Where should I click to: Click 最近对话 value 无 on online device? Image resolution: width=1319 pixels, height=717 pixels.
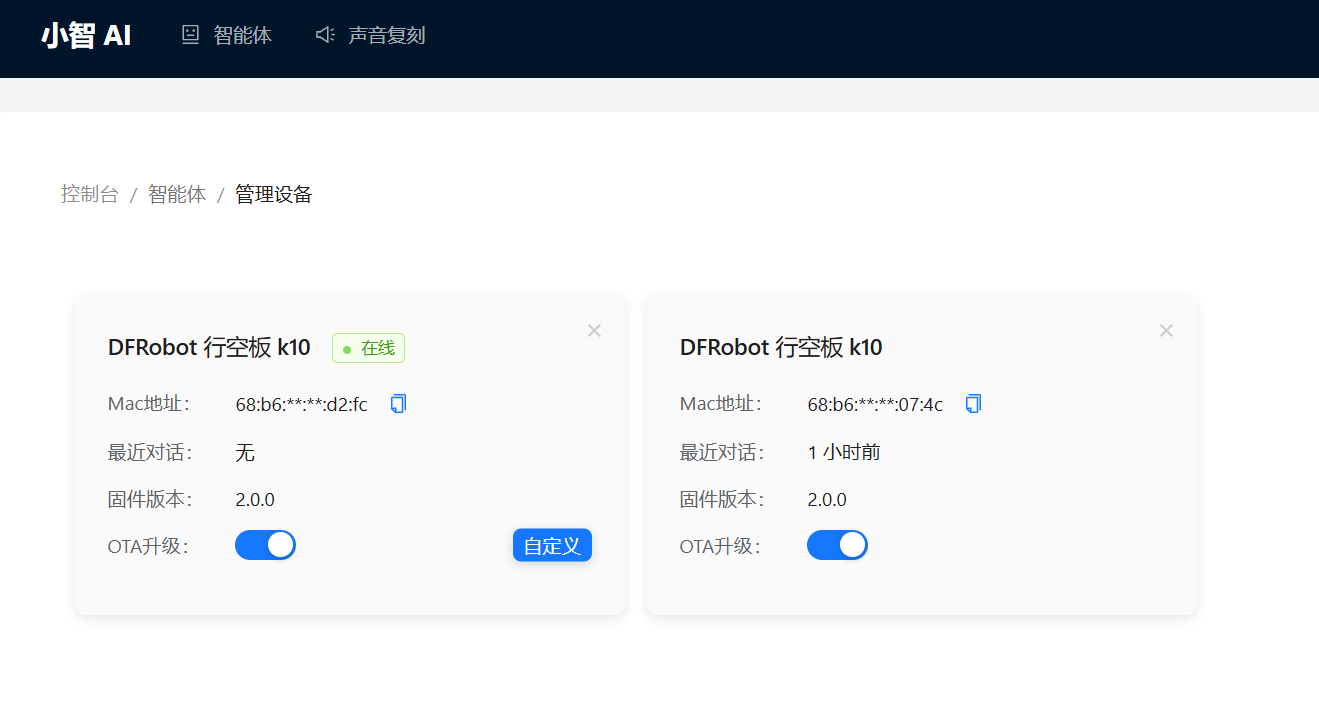coord(245,452)
